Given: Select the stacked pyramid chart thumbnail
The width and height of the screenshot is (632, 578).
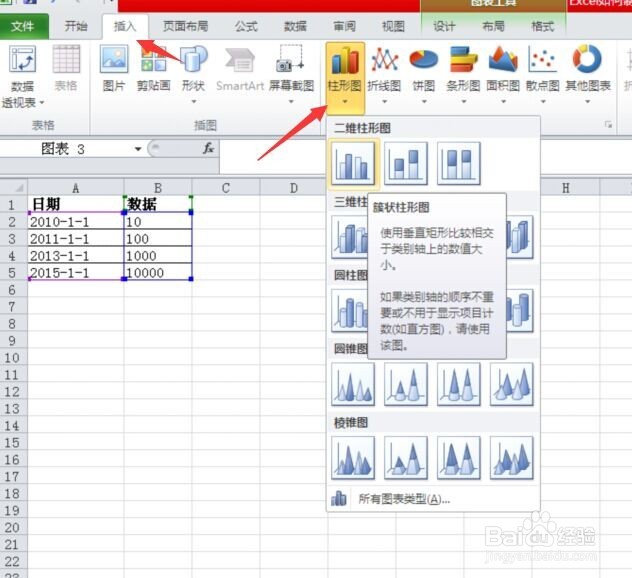Looking at the screenshot, I should pyautogui.click(x=406, y=458).
